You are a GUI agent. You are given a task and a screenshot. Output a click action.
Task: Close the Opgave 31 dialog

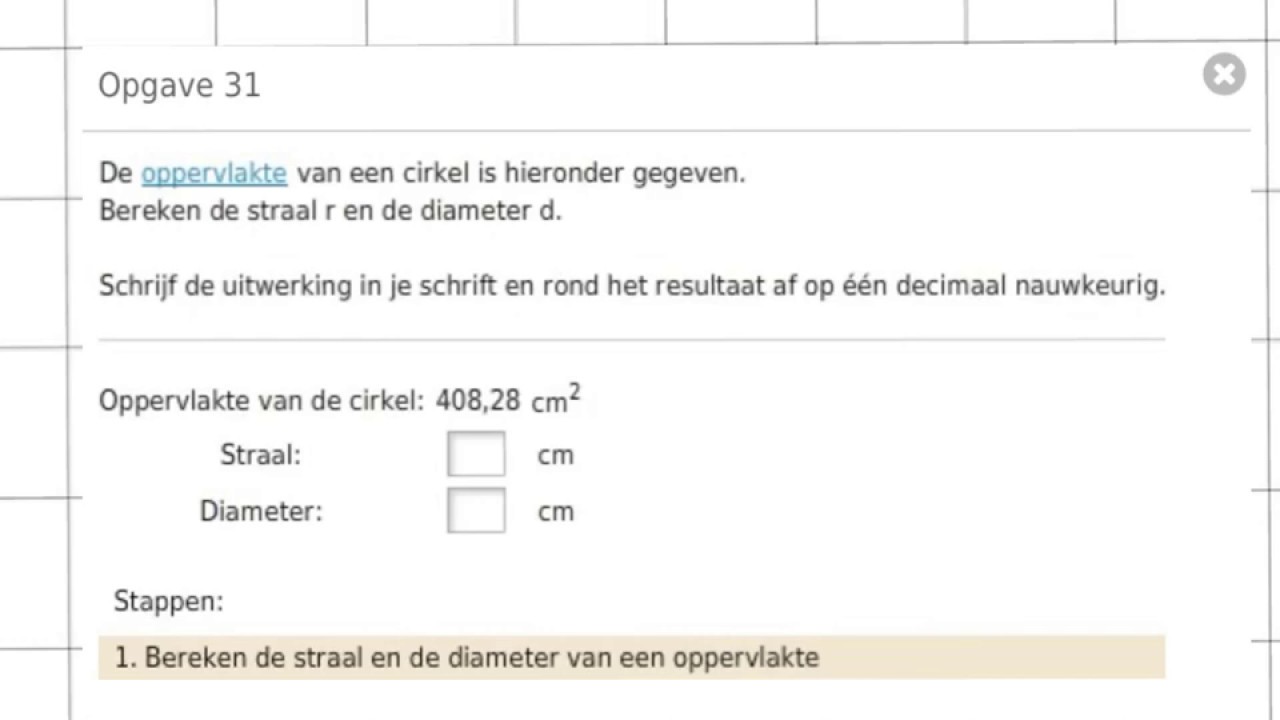coord(1224,75)
